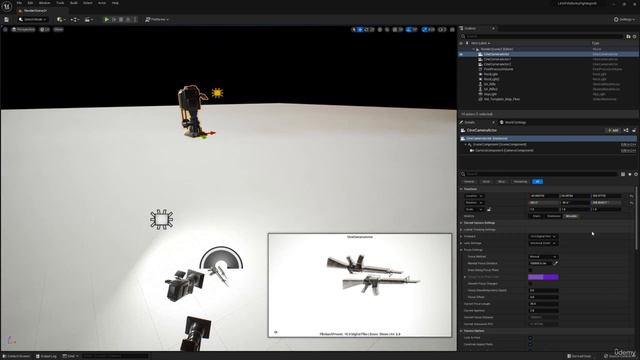Open the Details settings gear icon
The width and height of the screenshot is (640, 360).
(636, 174)
